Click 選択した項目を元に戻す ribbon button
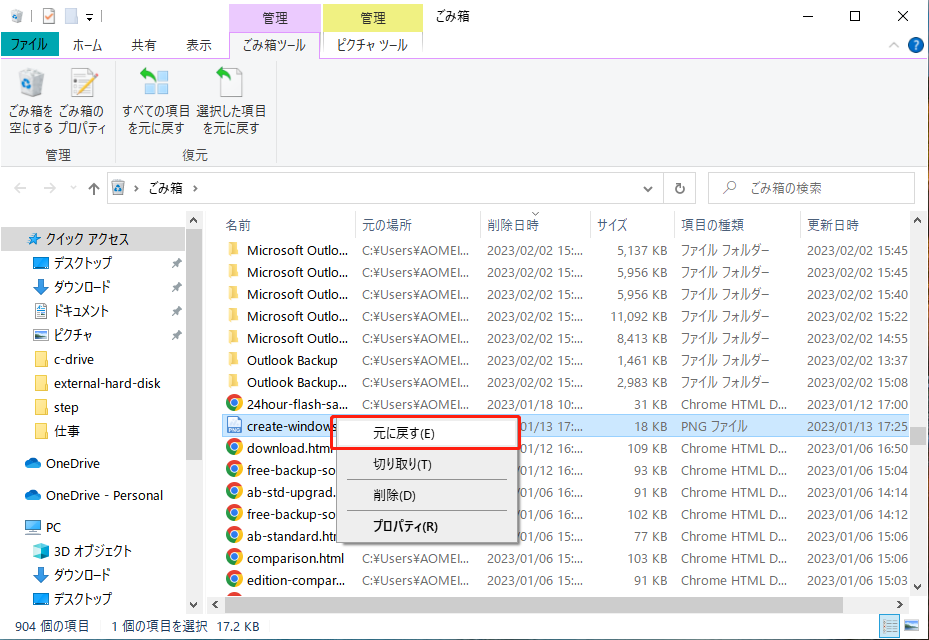The image size is (929, 640). pyautogui.click(x=230, y=101)
